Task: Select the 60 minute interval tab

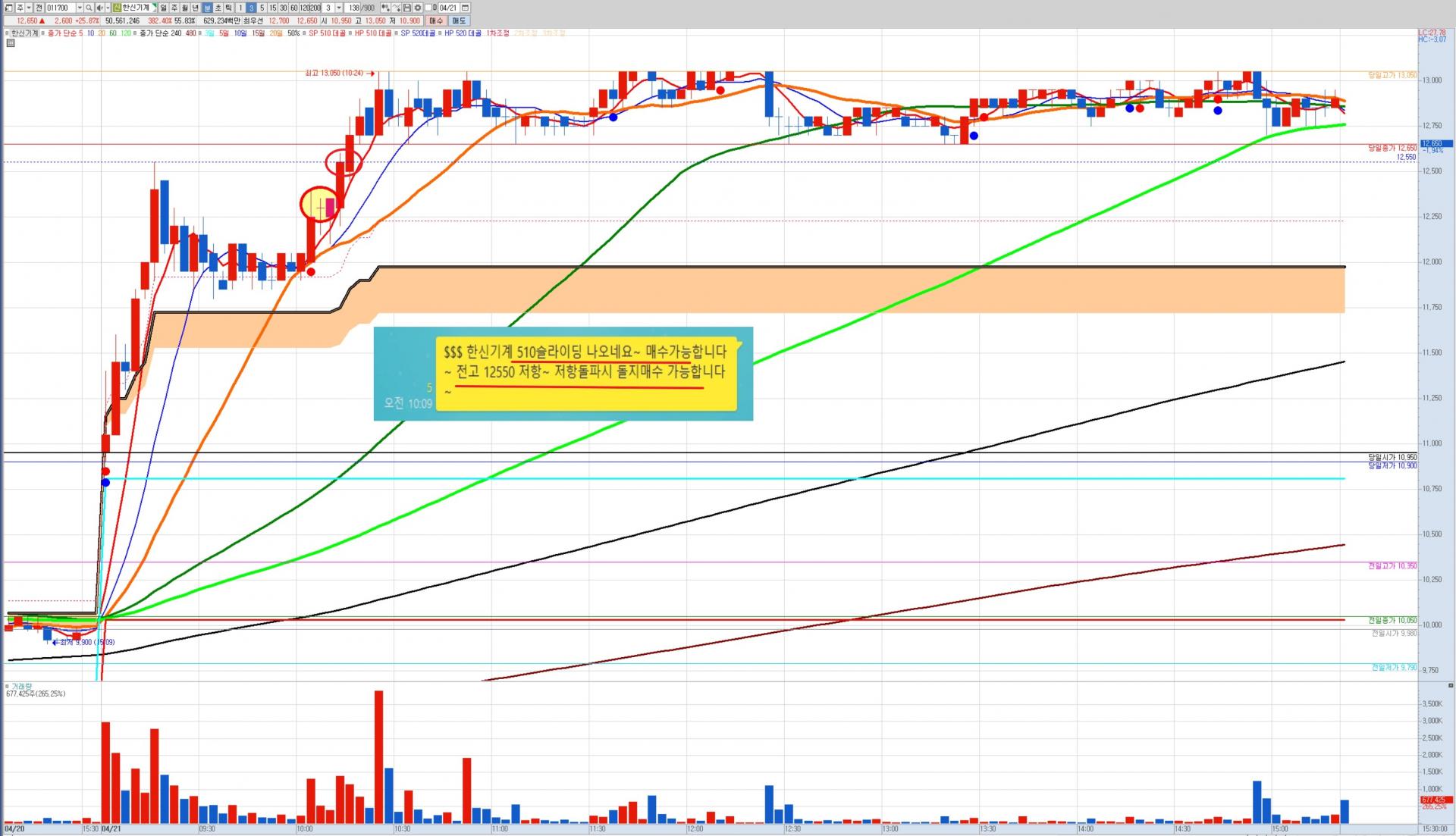Action: [x=293, y=8]
